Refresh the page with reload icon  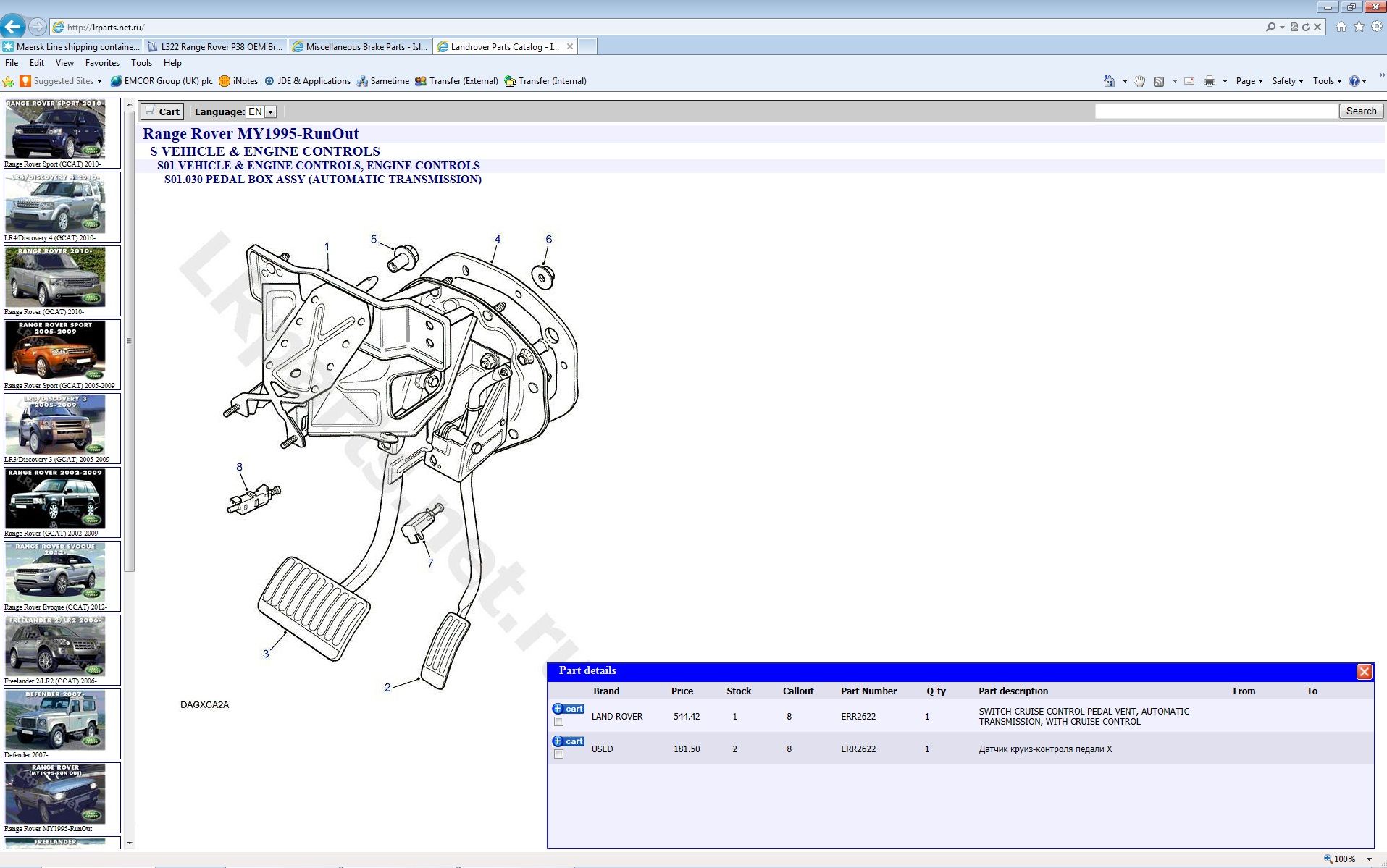coord(1306,27)
